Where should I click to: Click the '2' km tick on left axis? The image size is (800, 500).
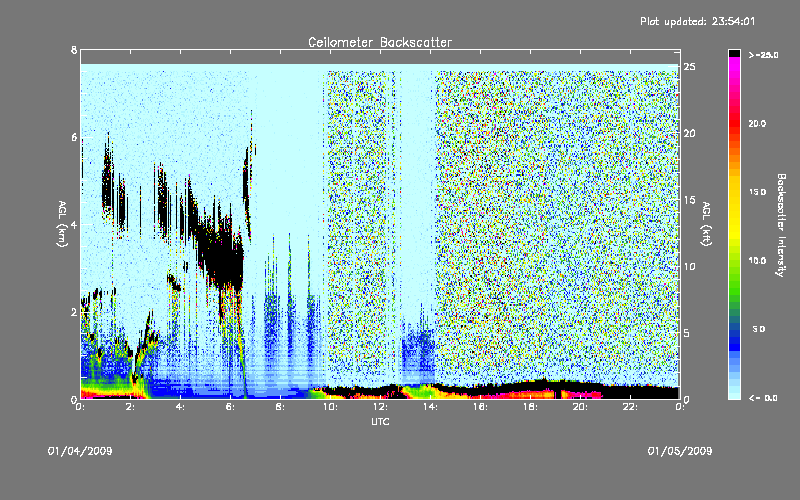[x=74, y=312]
